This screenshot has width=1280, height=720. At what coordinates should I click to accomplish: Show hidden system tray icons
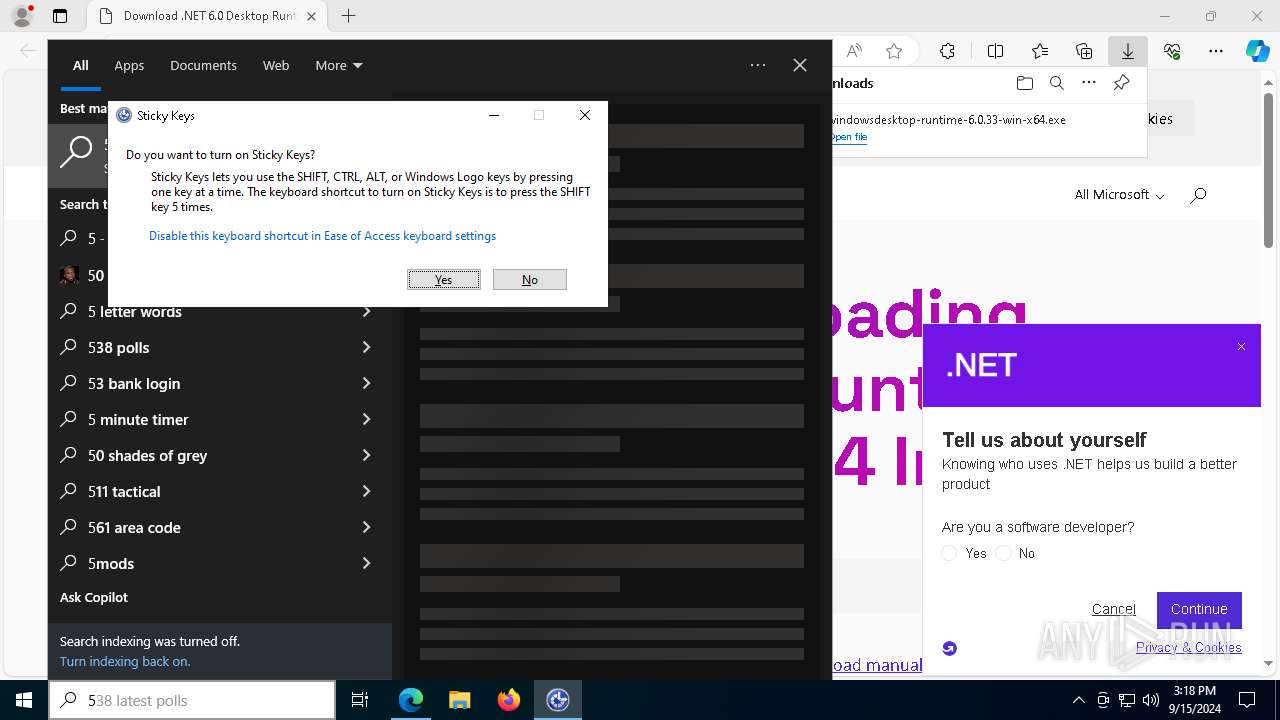[1078, 700]
